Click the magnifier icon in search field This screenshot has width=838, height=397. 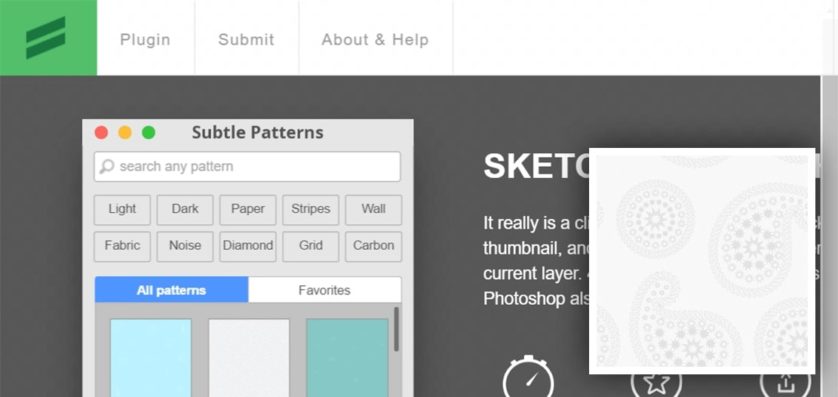coord(107,166)
